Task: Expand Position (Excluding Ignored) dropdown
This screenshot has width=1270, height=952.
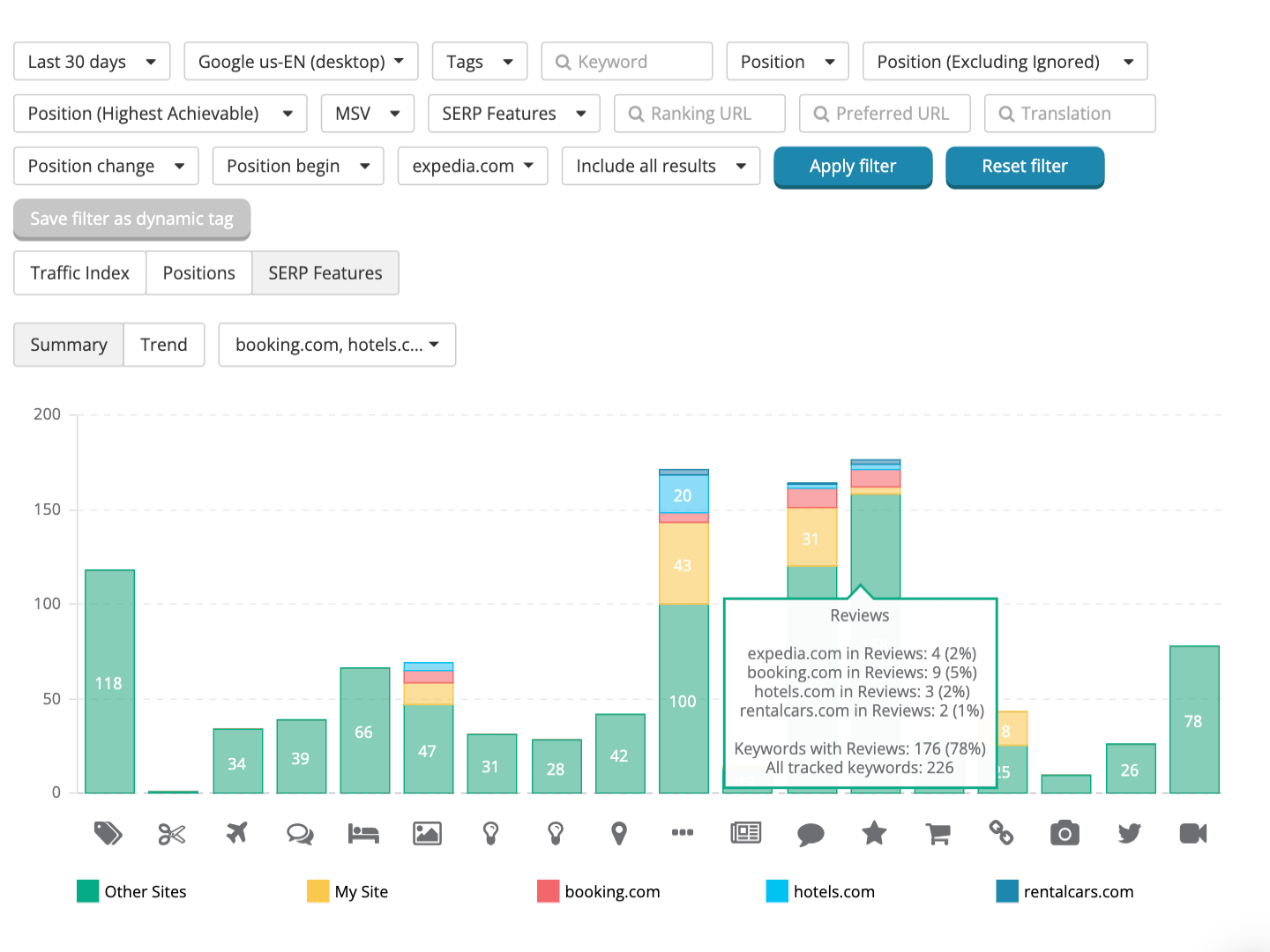Action: coord(1005,62)
